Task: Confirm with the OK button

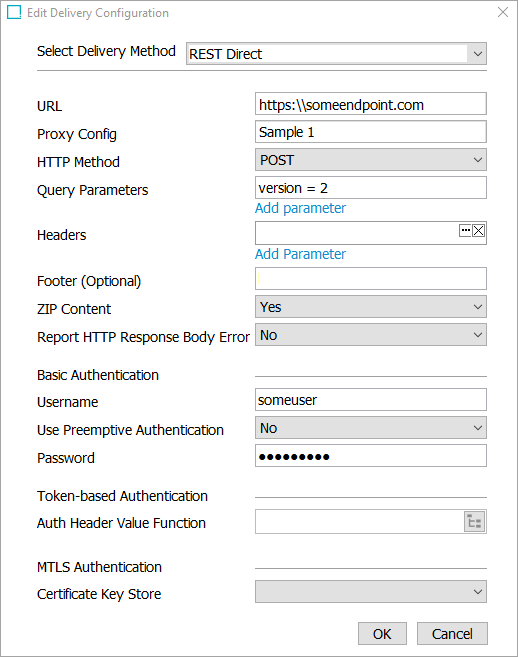Action: (382, 634)
